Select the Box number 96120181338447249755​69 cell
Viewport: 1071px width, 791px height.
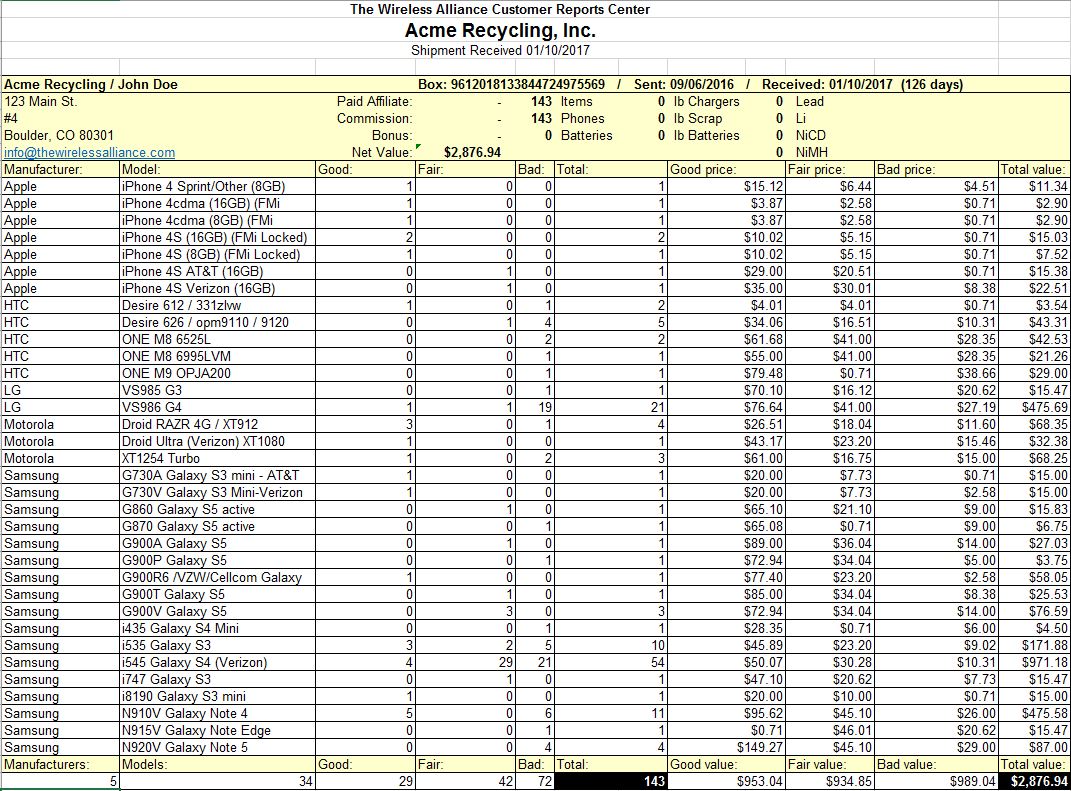512,85
